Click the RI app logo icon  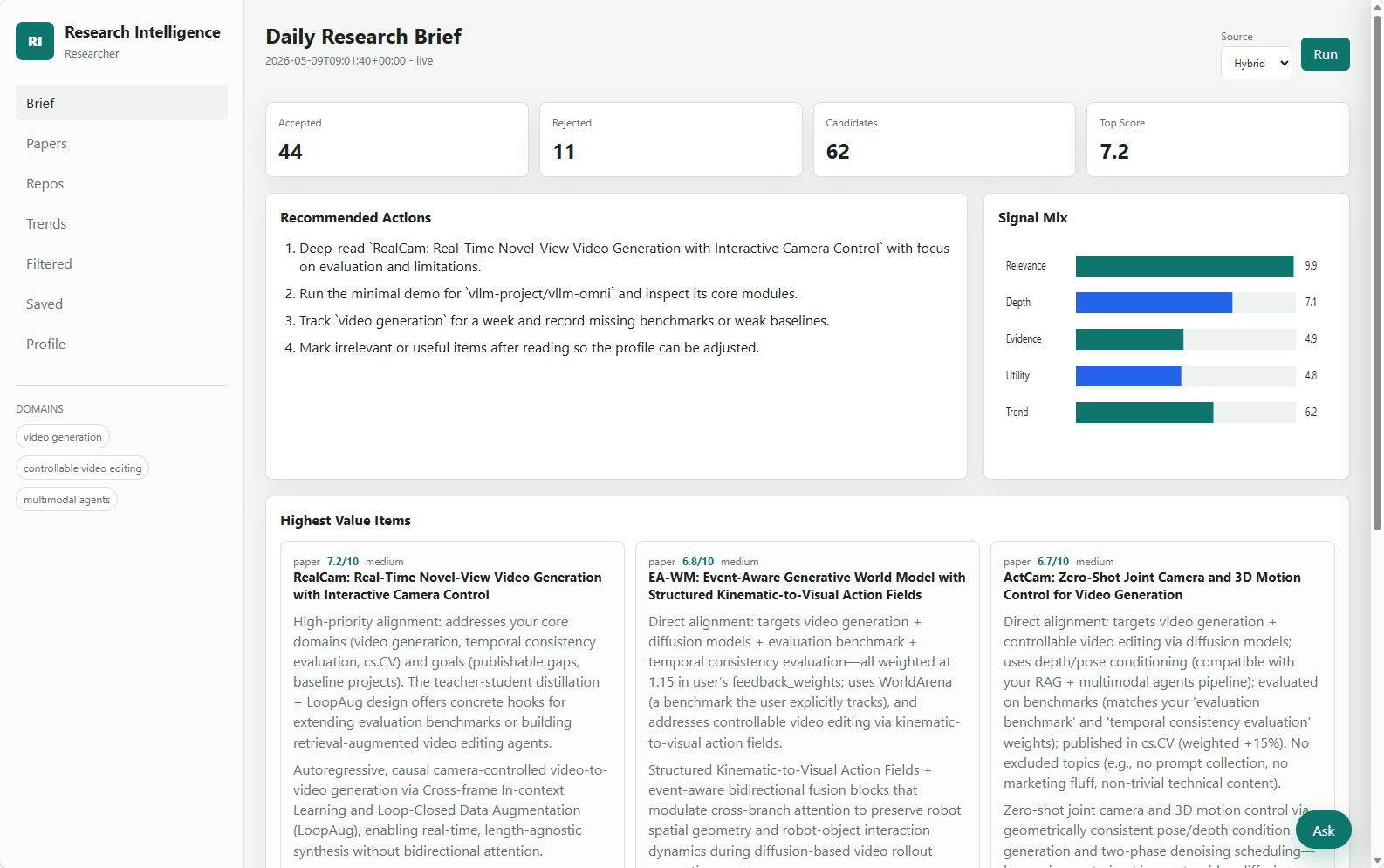pyautogui.click(x=35, y=41)
